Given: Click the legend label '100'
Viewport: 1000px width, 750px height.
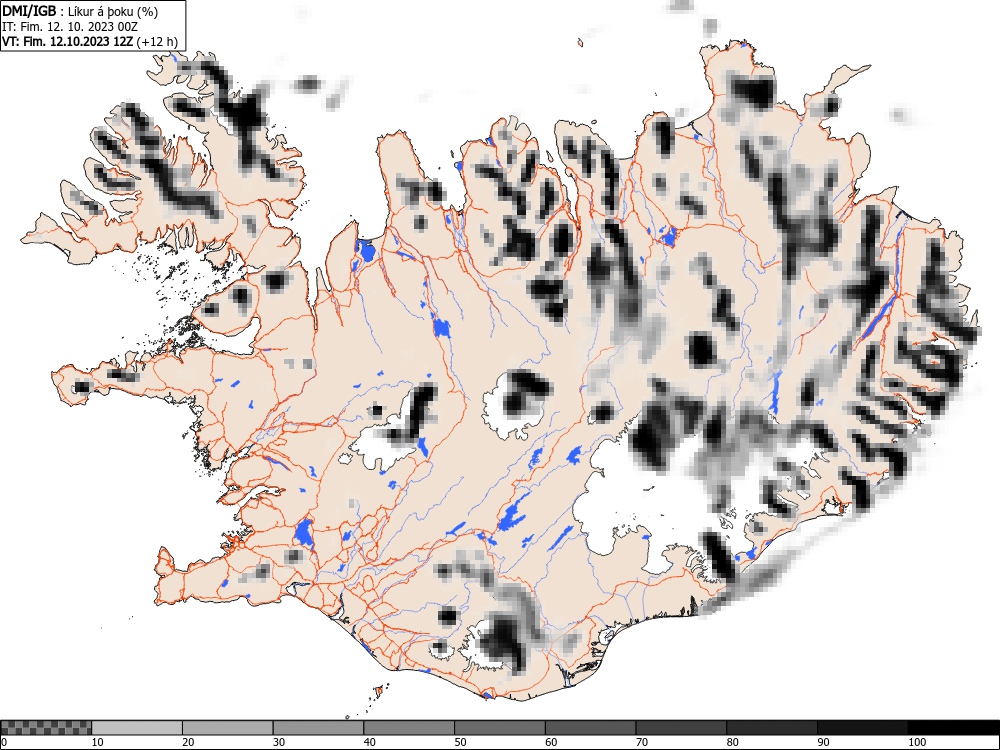Looking at the screenshot, I should 916,742.
